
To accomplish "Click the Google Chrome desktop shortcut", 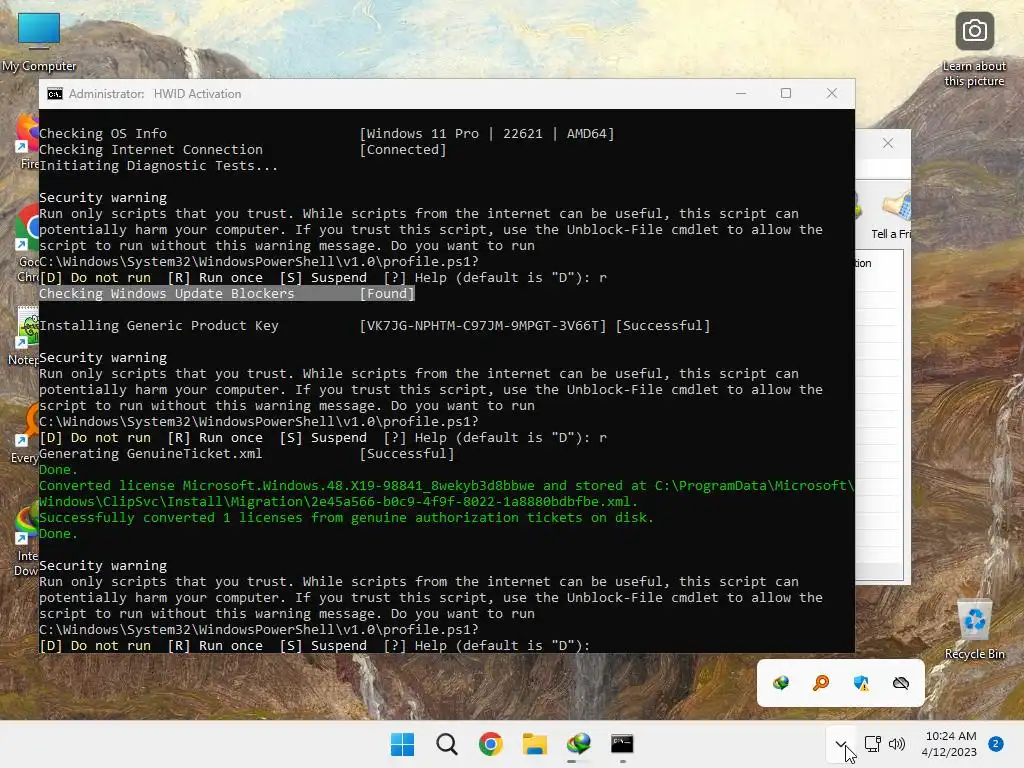I will [27, 242].
